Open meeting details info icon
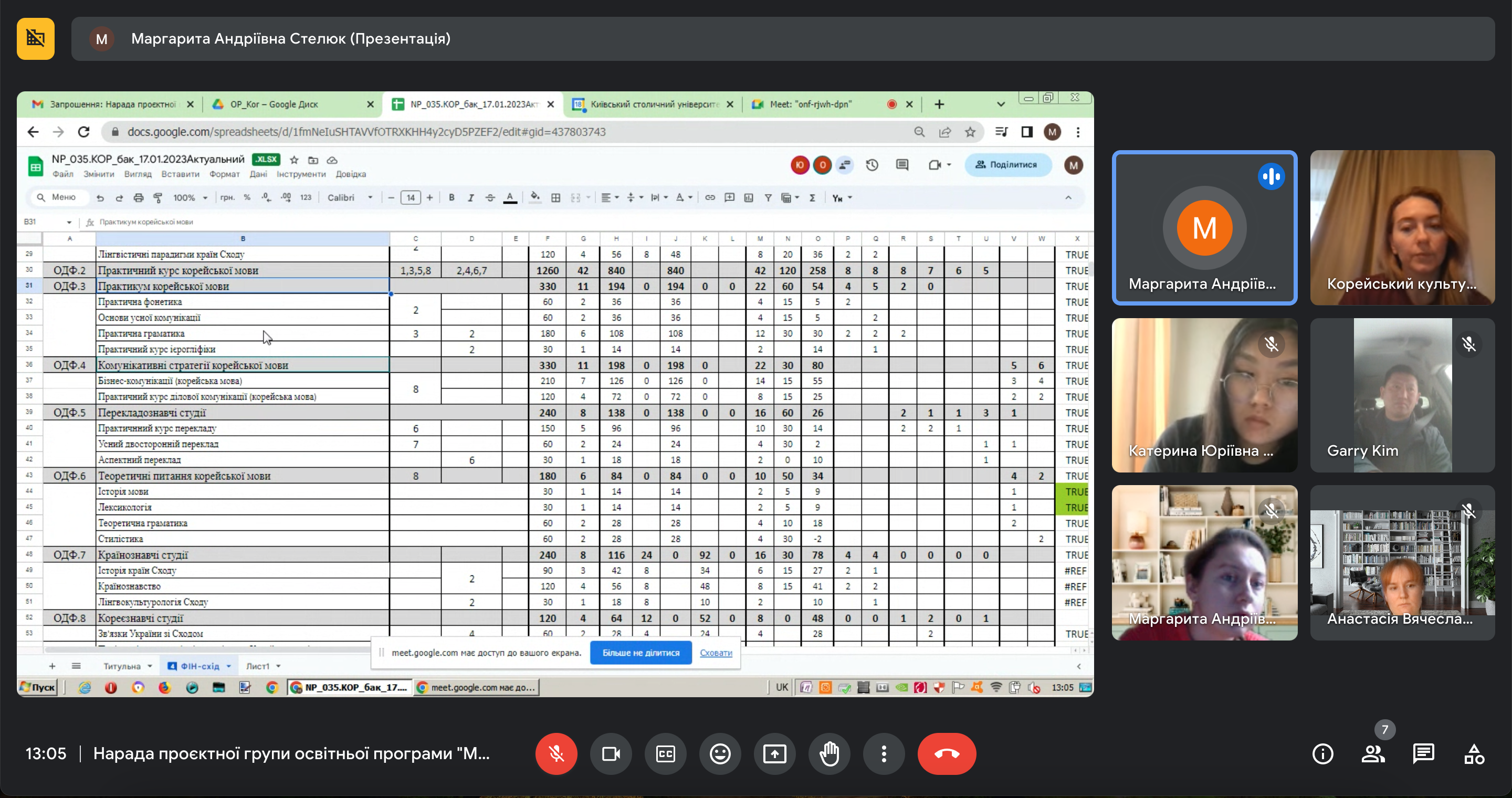Screen dimensions: 1512x798 pos(1322,753)
